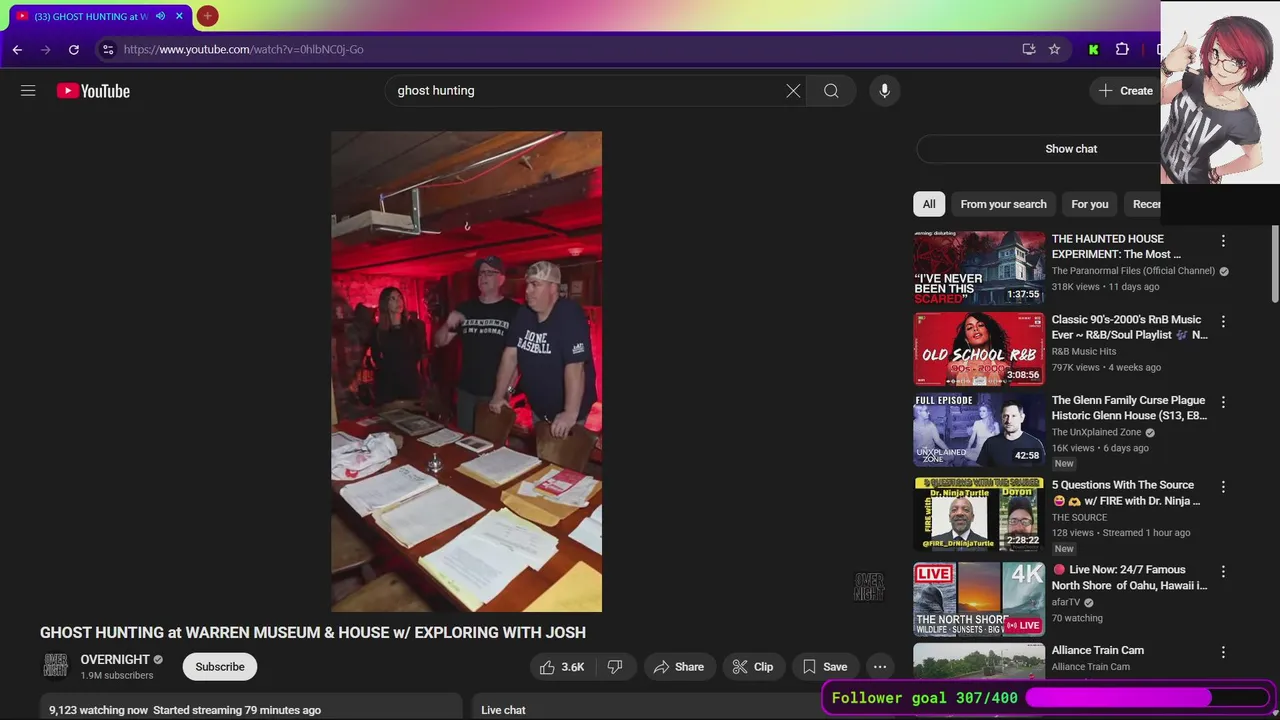Open options for Glenn Family Curse video
Viewport: 1280px width, 720px height.
pos(1222,403)
